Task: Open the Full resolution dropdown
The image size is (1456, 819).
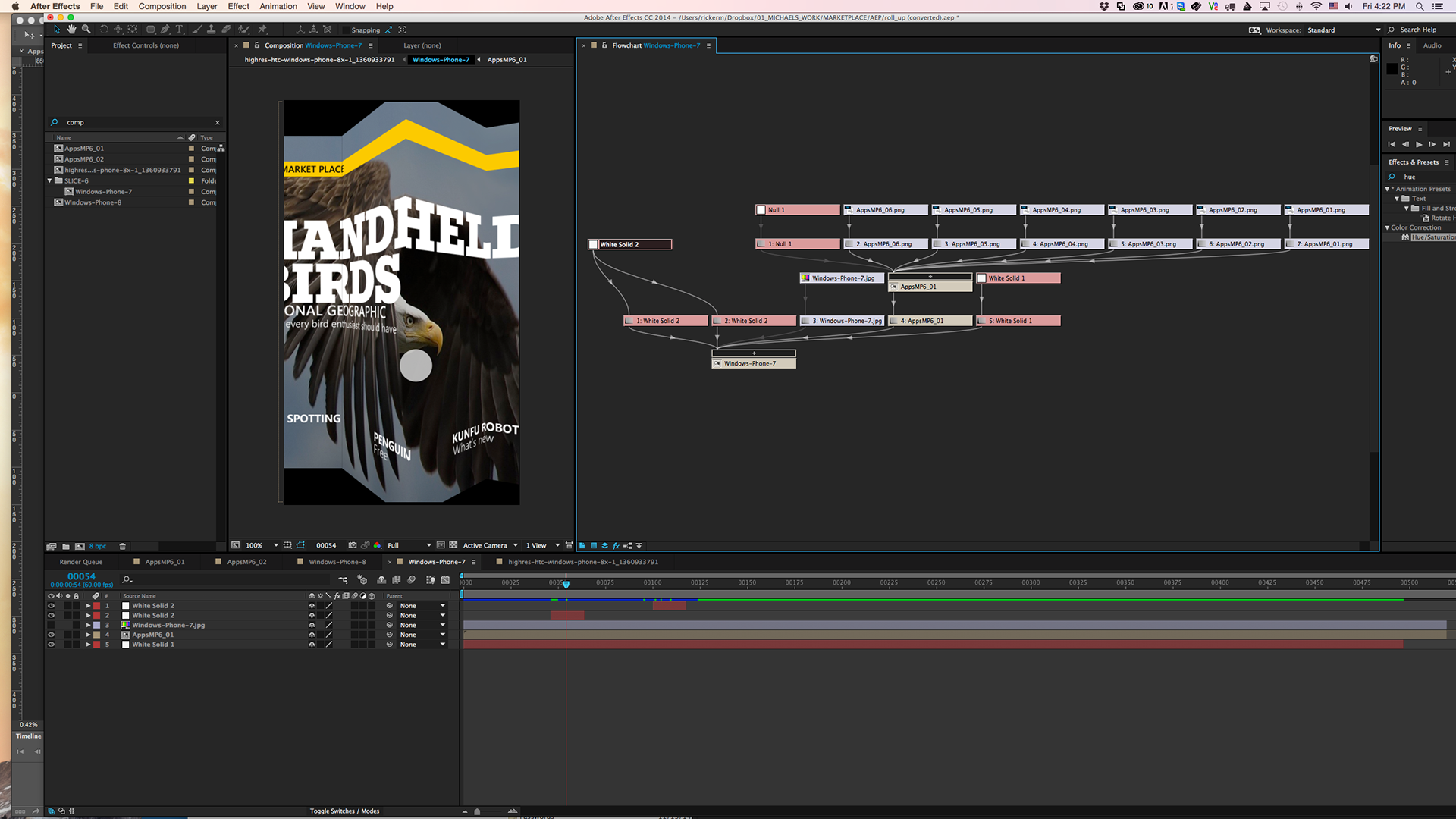Action: [409, 545]
